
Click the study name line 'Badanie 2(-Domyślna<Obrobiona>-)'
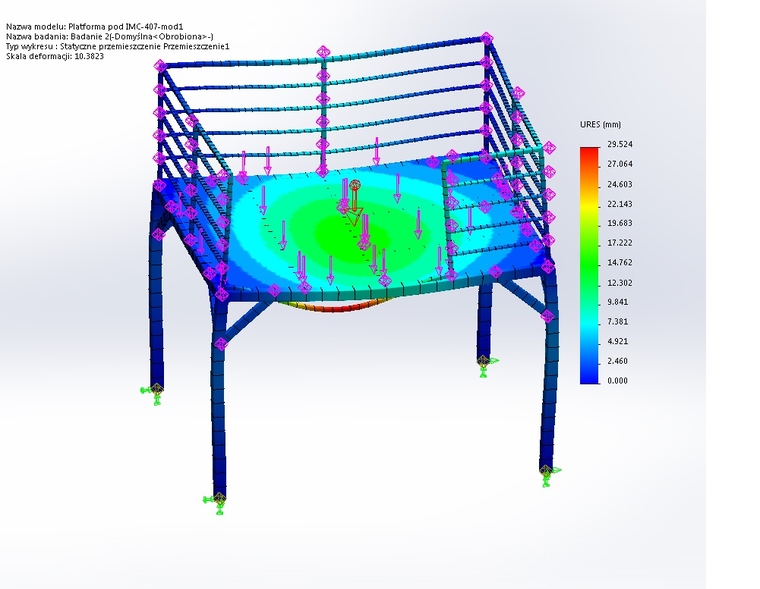tap(110, 36)
